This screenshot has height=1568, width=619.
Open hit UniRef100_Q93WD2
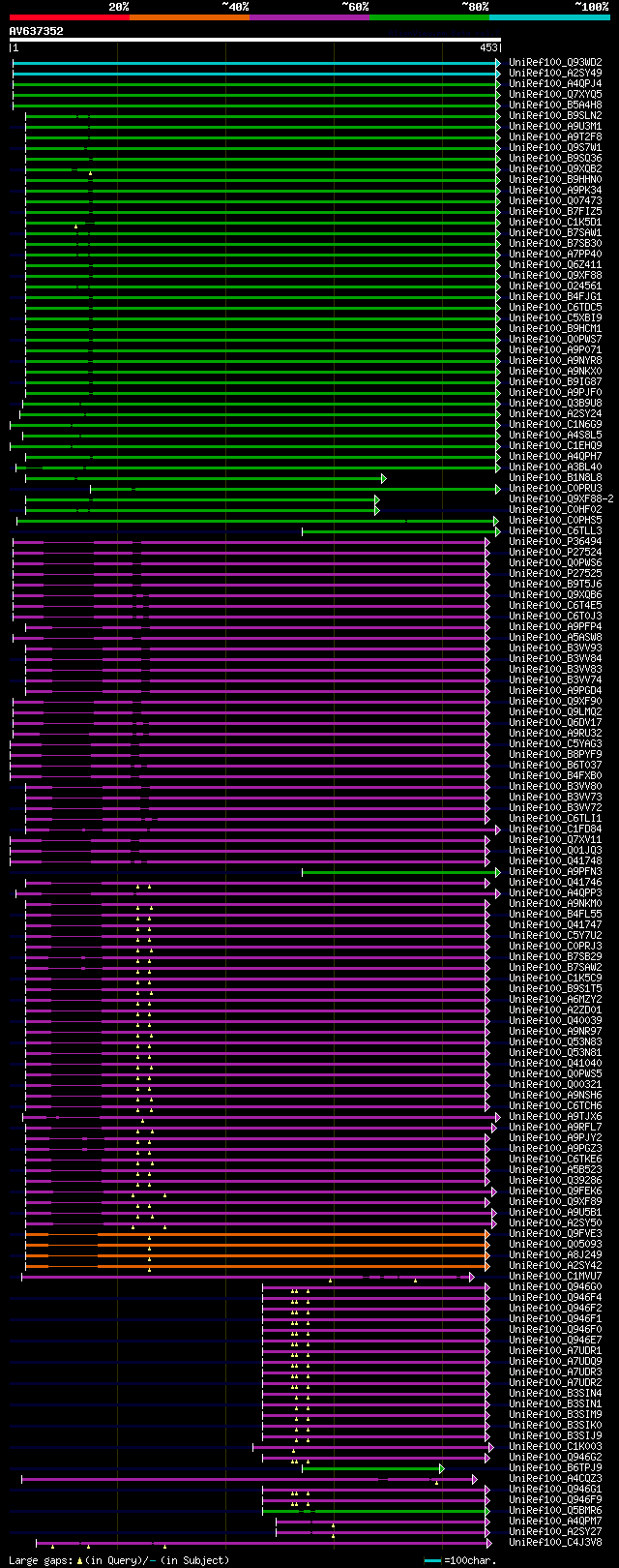coord(555,63)
